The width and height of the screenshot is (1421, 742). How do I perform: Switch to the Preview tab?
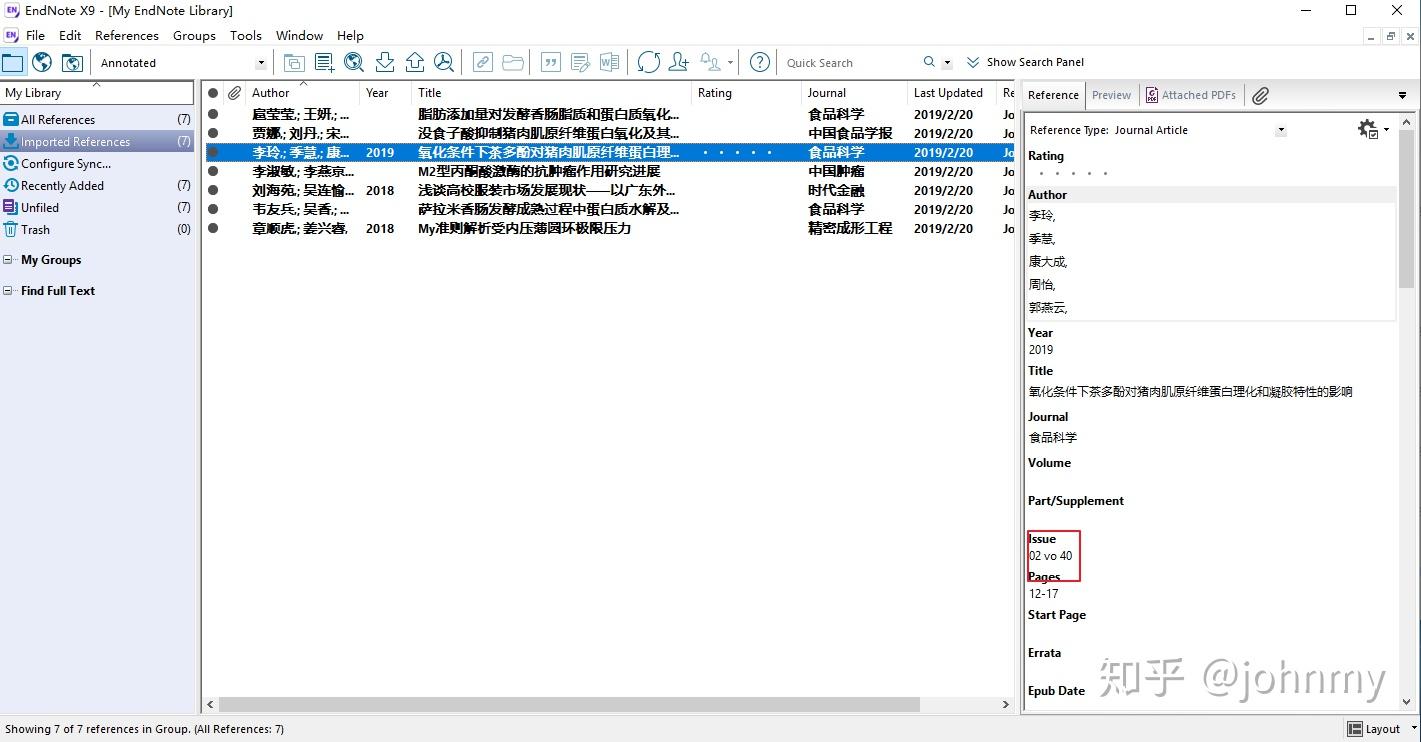pos(1111,95)
